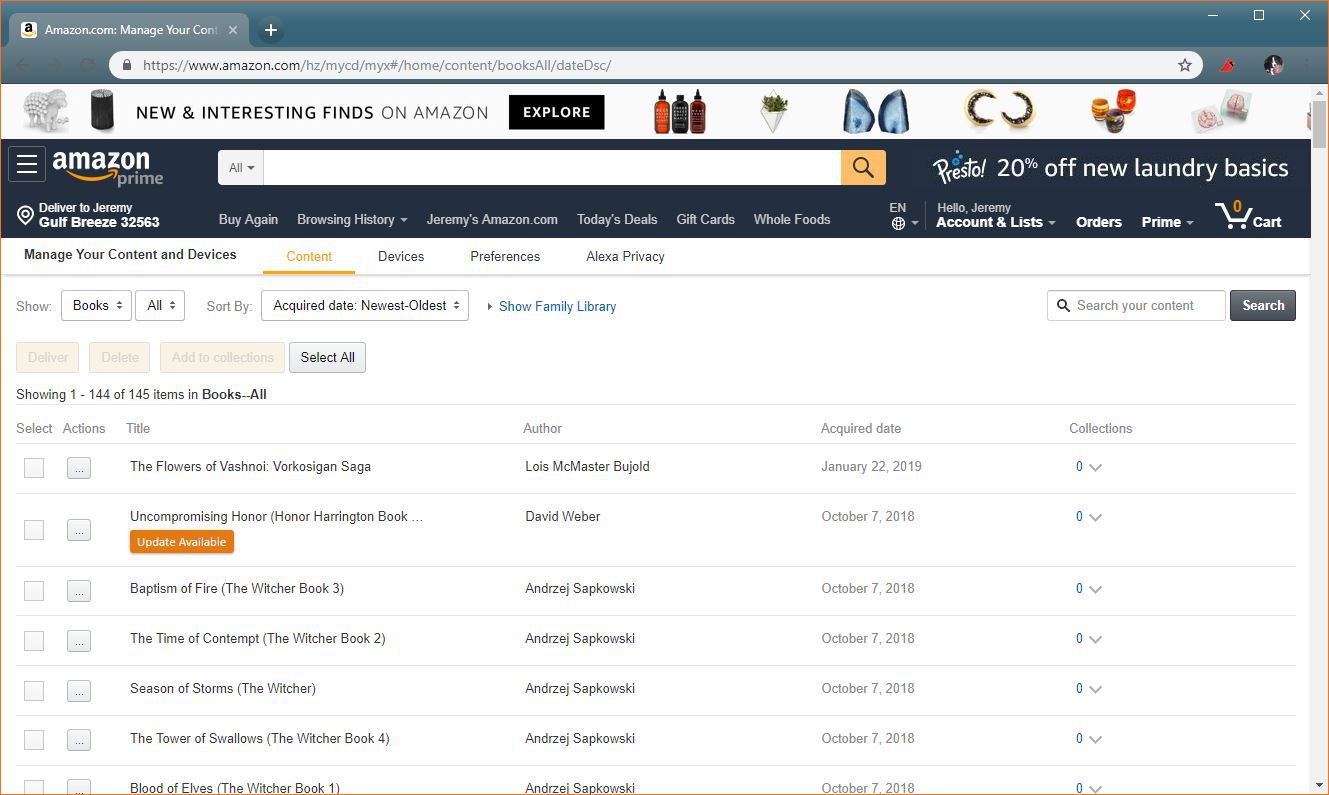Focus the Search your content field
Screen dimensions: 1329x795
(x=1136, y=306)
